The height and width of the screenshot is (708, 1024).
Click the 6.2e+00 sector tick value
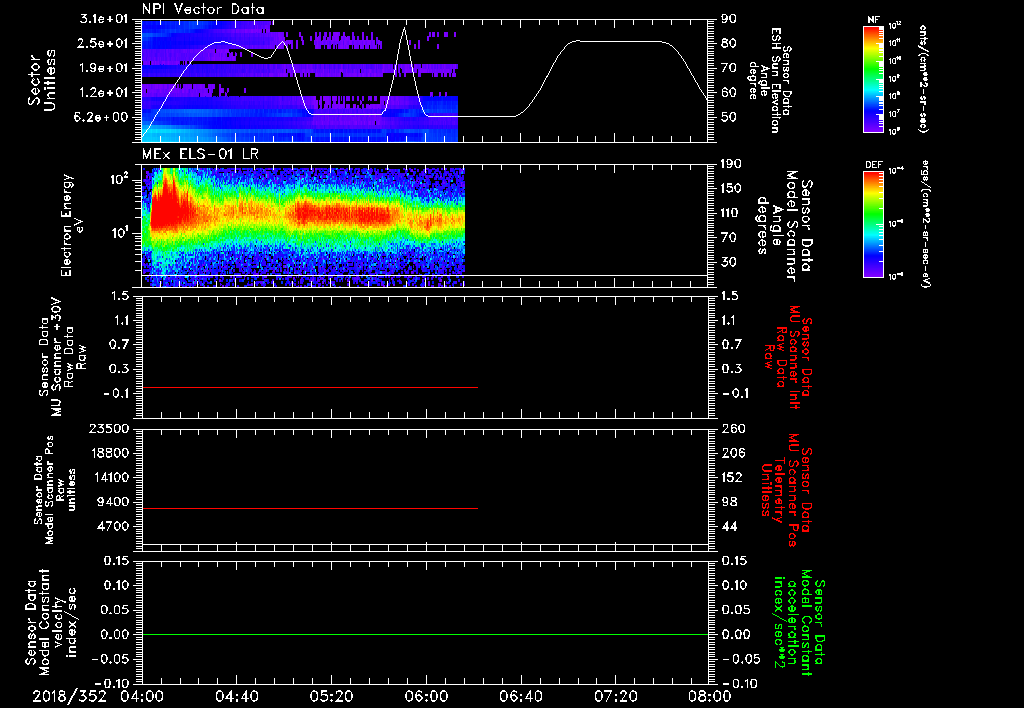pos(103,117)
